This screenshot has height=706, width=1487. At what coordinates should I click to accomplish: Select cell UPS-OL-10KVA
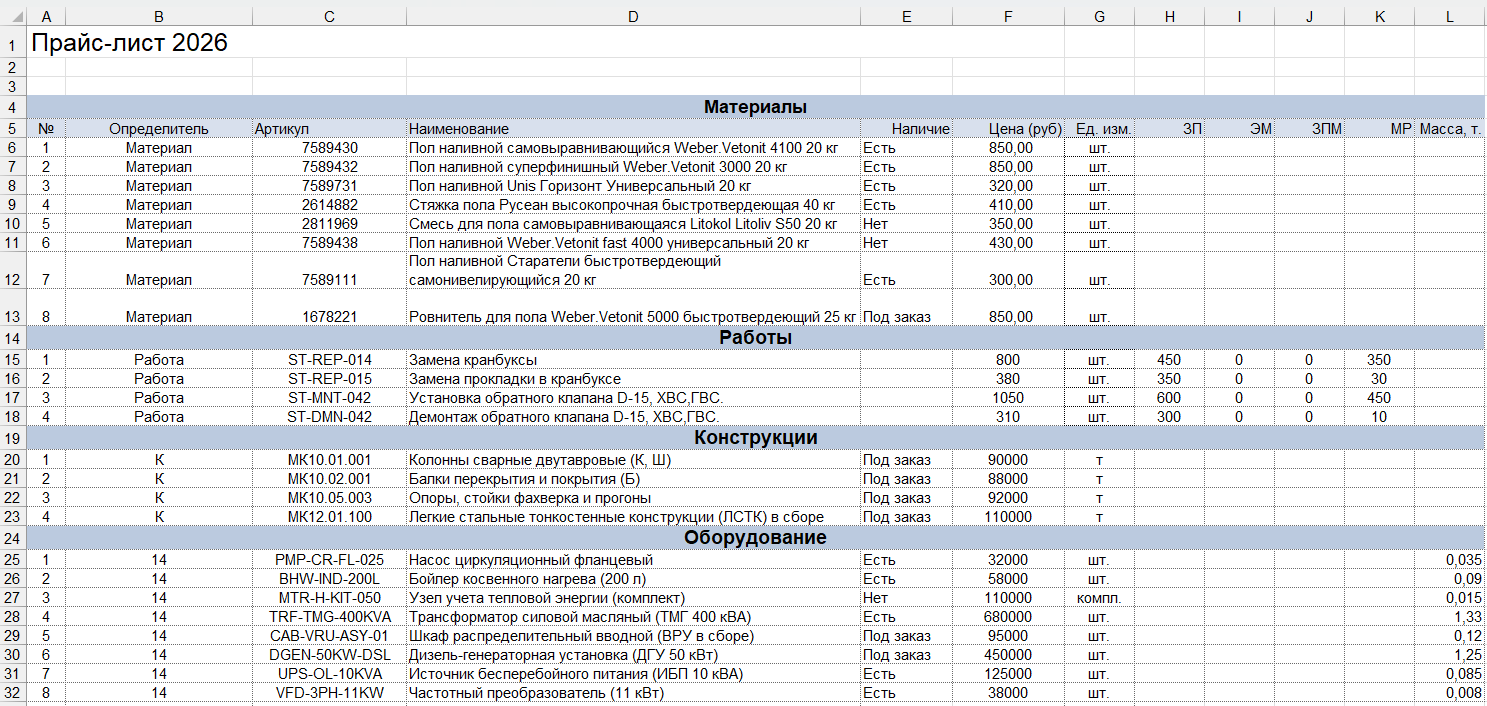[x=329, y=674]
